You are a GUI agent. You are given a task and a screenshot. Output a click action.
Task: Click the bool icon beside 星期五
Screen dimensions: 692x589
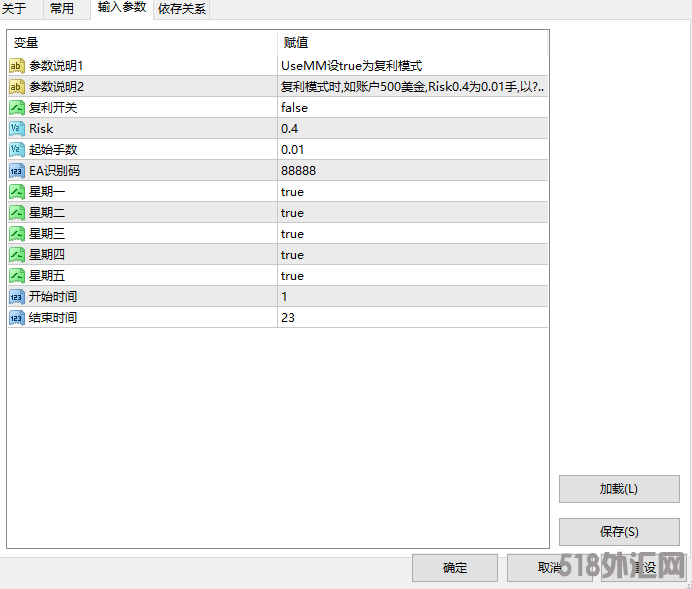[16, 276]
